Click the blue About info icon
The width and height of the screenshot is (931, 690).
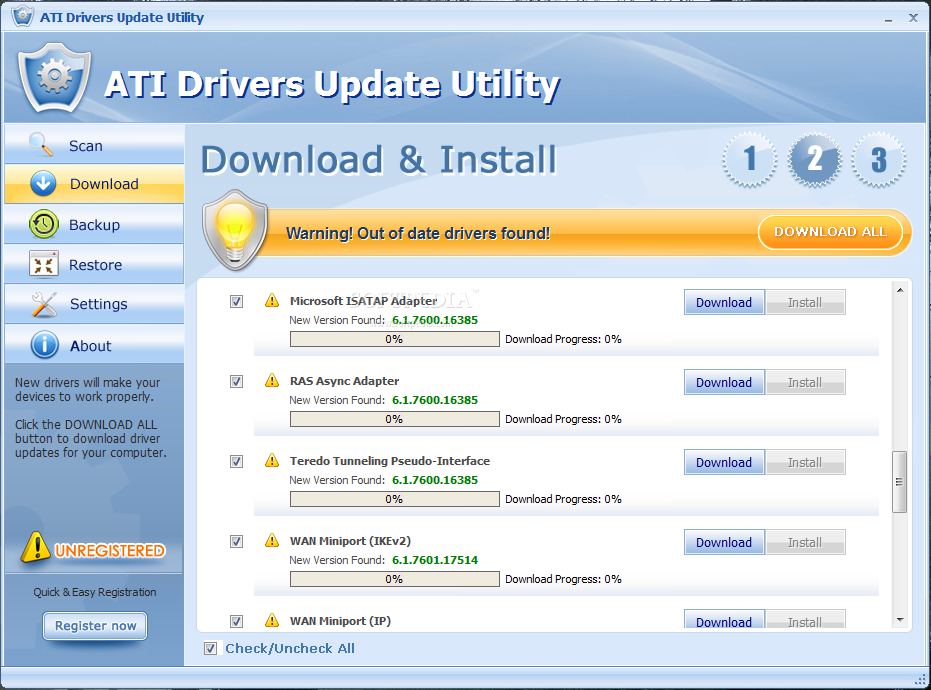coord(45,345)
